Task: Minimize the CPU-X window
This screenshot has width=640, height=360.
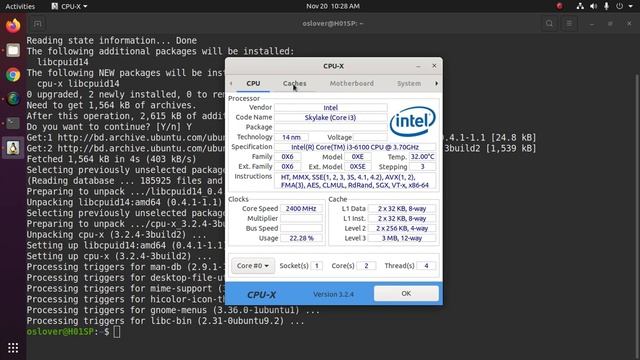Action: (x=418, y=66)
